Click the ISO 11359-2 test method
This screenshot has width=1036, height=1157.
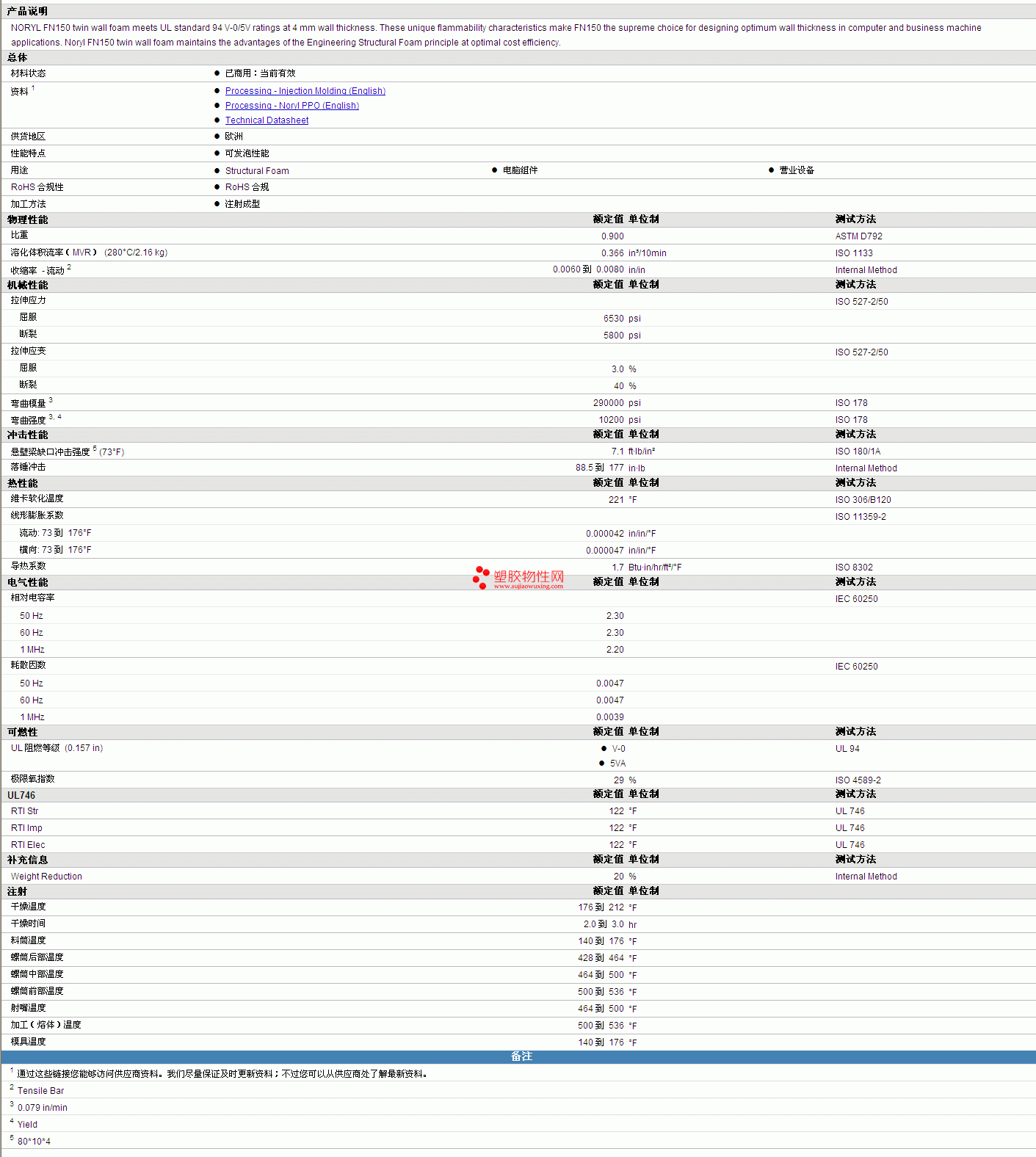(861, 517)
